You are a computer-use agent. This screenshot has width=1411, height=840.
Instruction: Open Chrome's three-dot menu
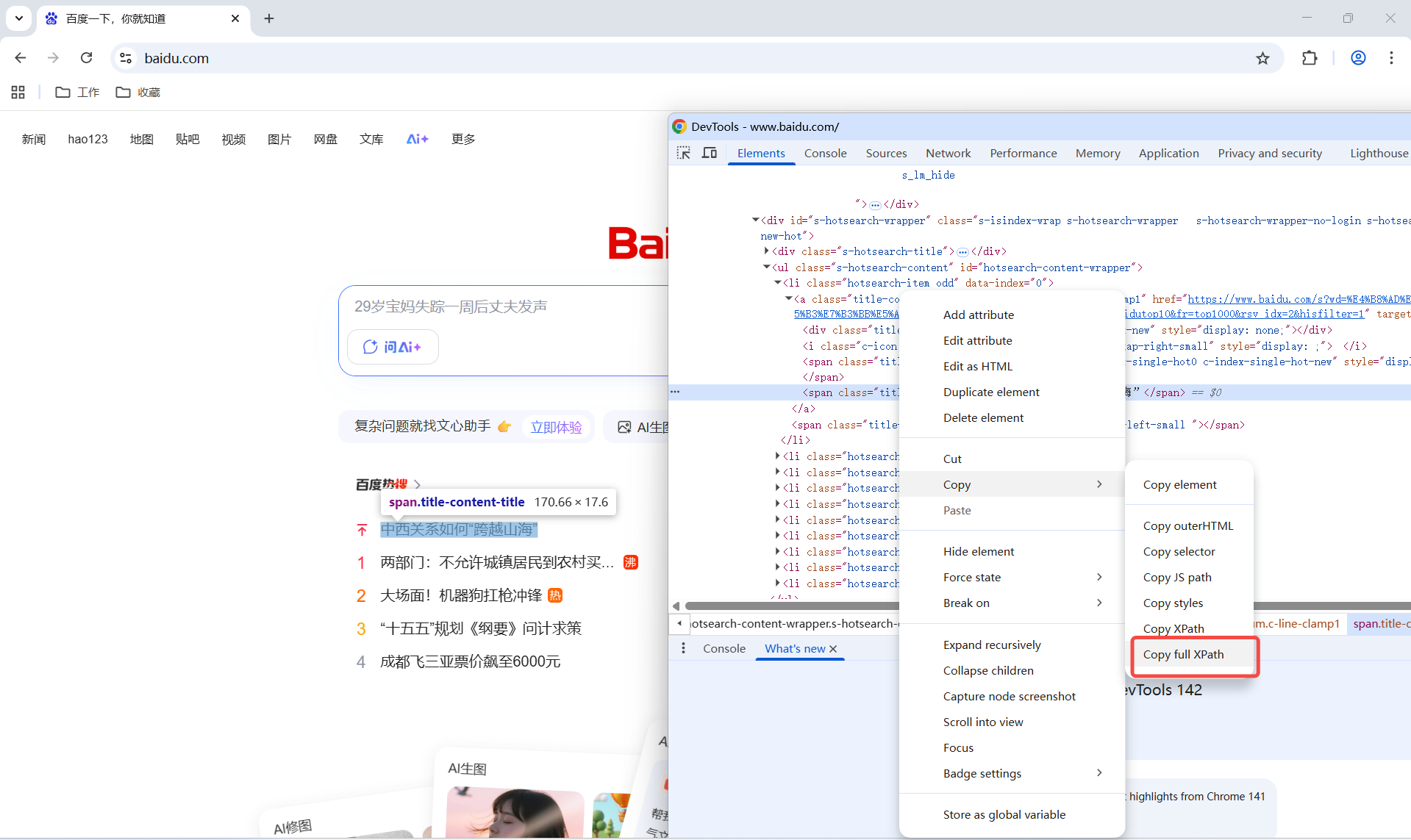[1391, 58]
